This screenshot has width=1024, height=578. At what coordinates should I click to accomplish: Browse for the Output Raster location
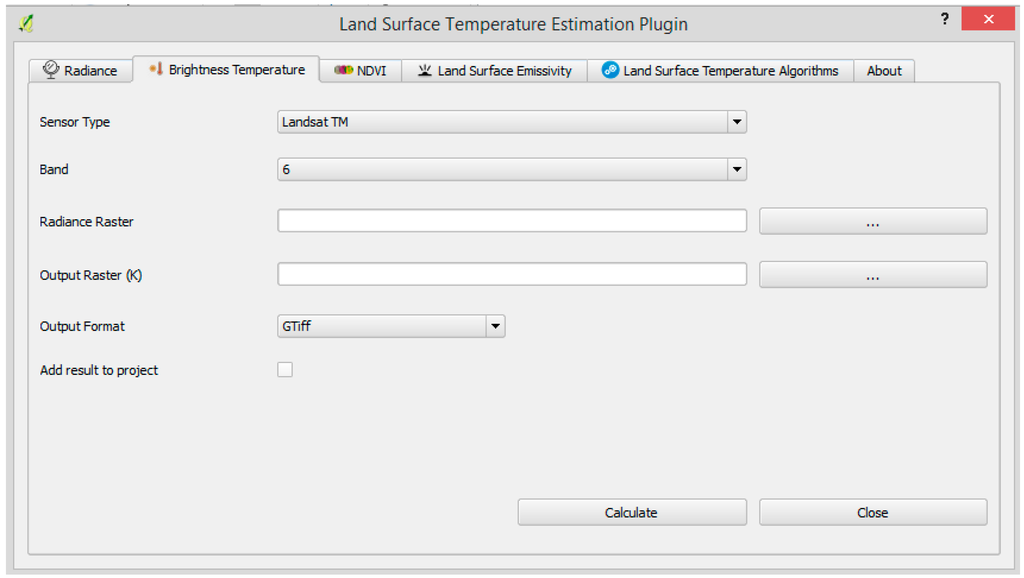pyautogui.click(x=872, y=274)
